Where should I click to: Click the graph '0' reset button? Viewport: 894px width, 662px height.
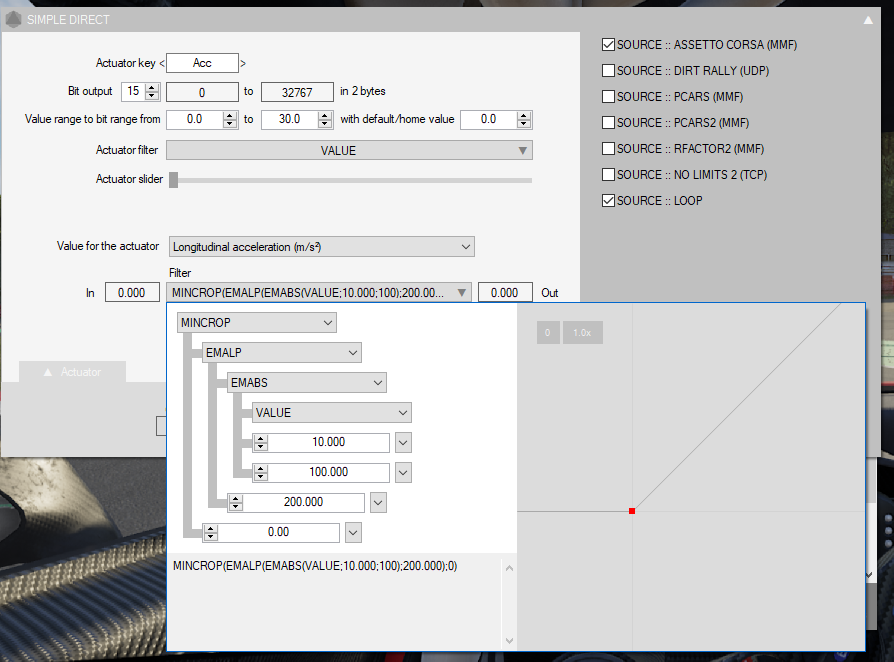(x=548, y=332)
